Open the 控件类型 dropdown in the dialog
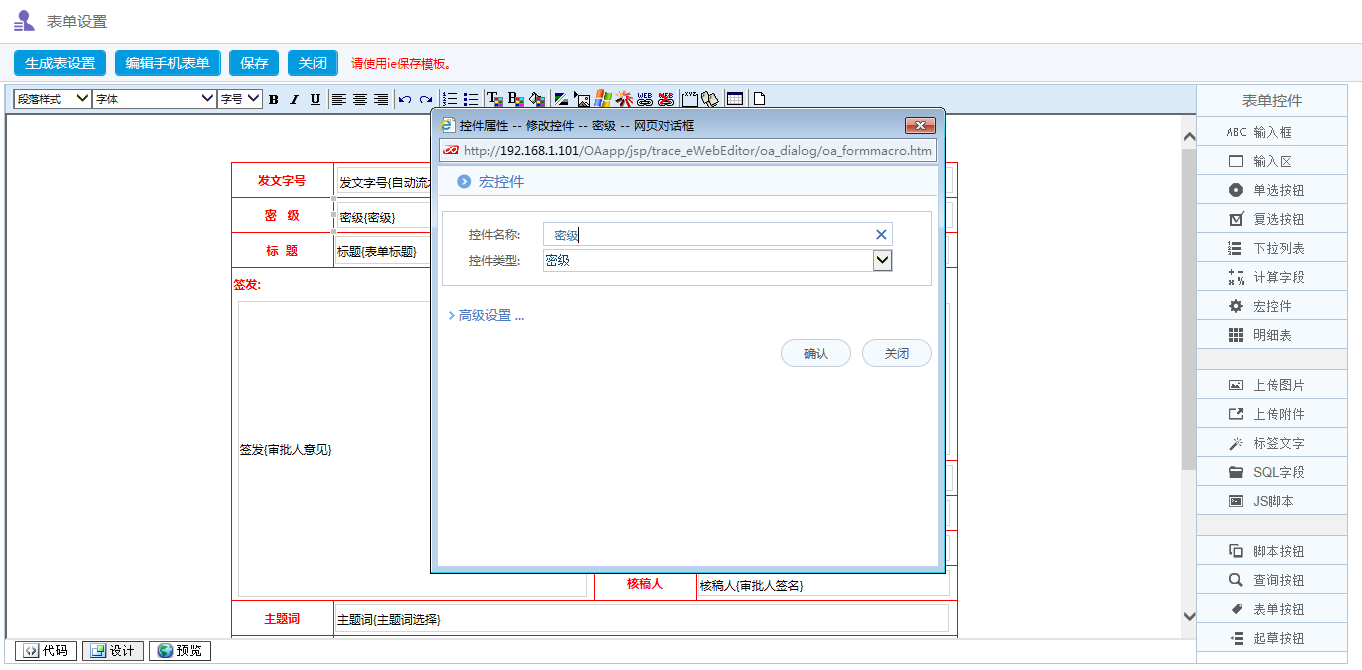Screen dimensions: 1362x670 881,259
